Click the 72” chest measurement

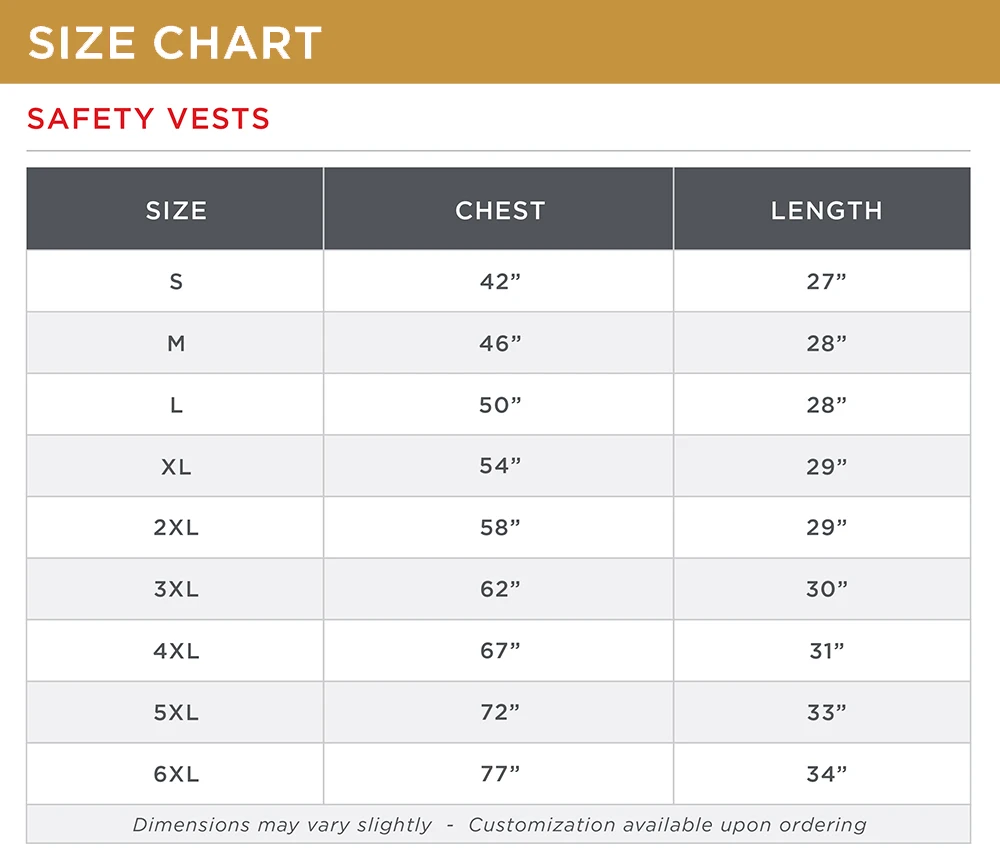pos(500,713)
